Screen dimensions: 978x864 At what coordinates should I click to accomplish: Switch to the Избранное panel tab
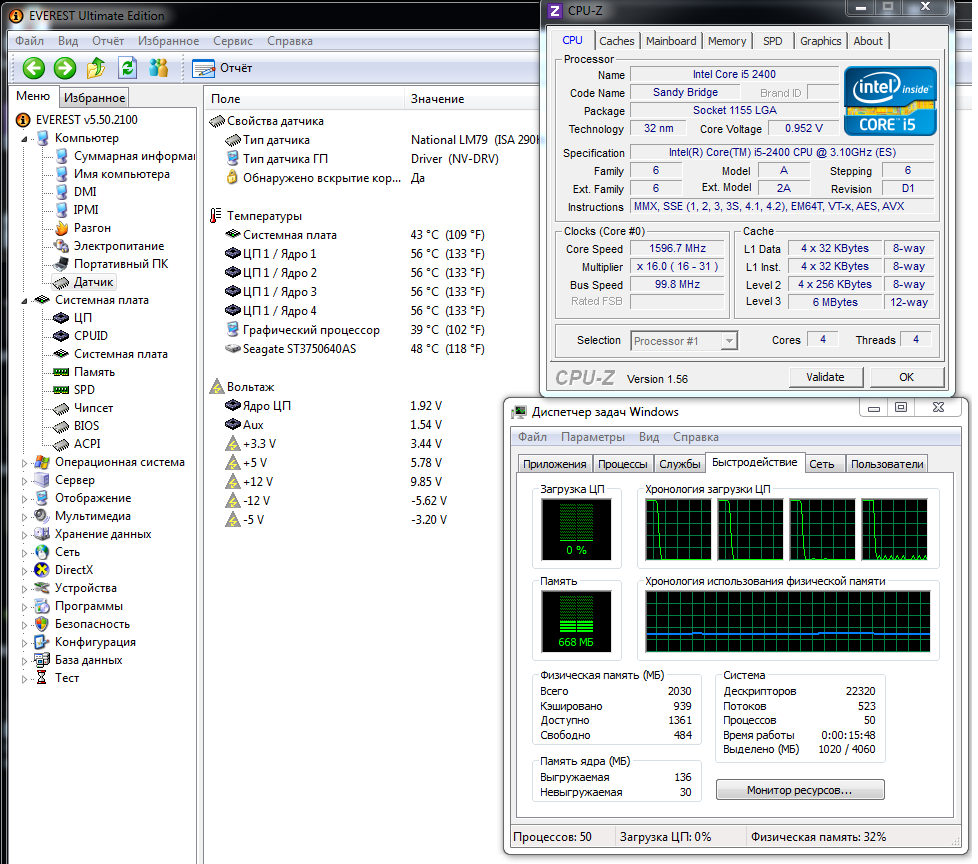click(x=94, y=98)
